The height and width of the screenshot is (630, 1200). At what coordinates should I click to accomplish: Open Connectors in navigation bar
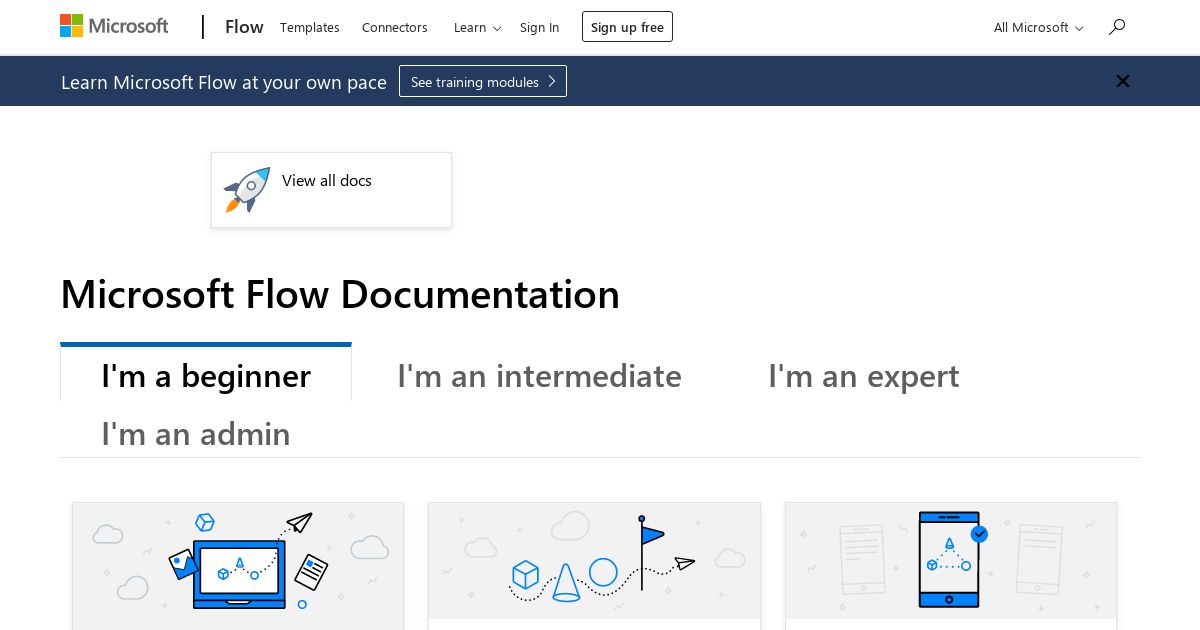pyautogui.click(x=395, y=27)
